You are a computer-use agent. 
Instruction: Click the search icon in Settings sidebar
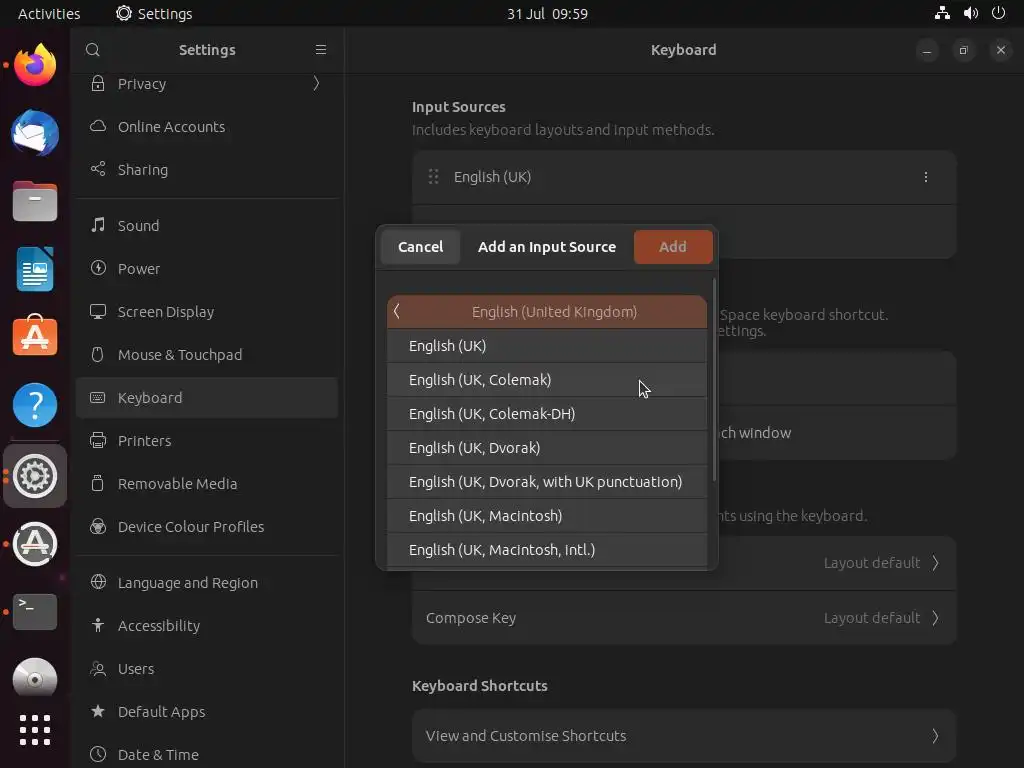pos(93,50)
